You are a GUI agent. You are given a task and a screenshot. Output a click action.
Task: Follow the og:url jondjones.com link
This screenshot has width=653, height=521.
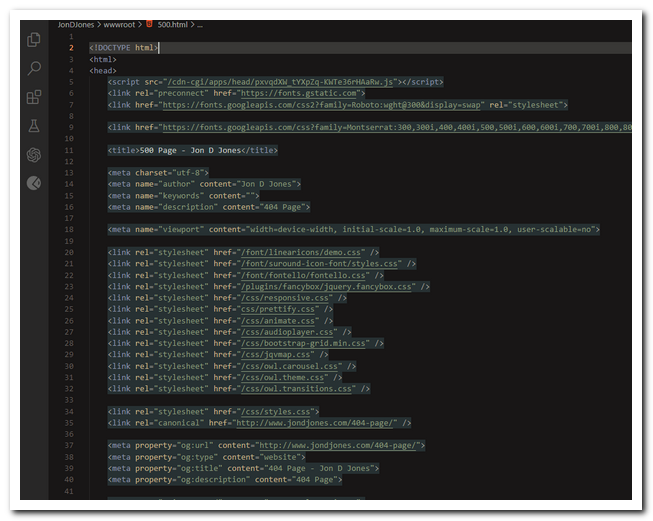coord(337,446)
